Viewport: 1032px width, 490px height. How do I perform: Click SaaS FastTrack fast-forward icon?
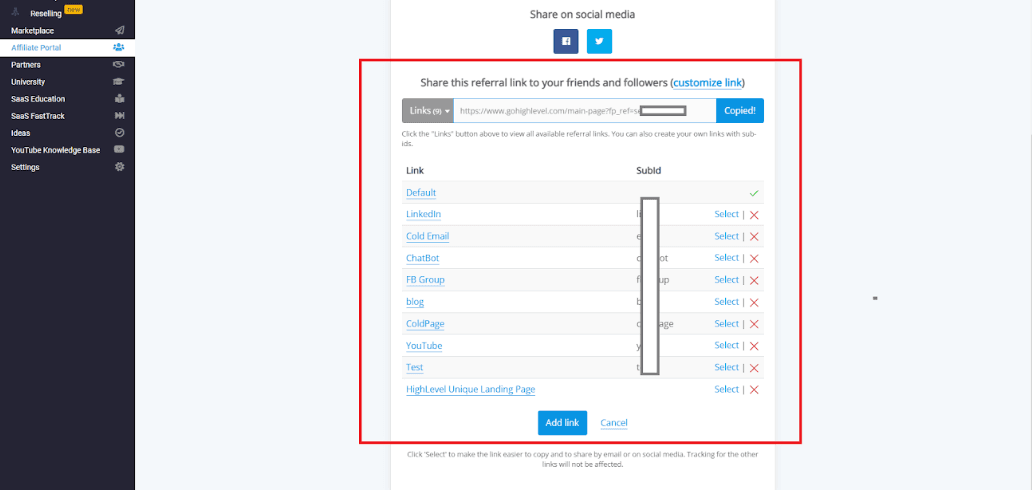coord(119,116)
